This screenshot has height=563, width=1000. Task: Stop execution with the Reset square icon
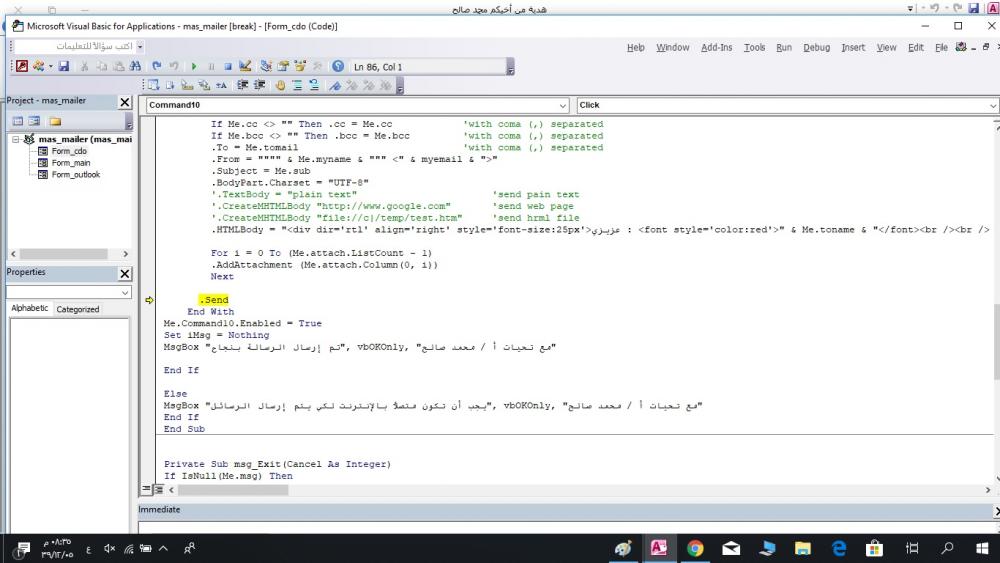pos(228,66)
